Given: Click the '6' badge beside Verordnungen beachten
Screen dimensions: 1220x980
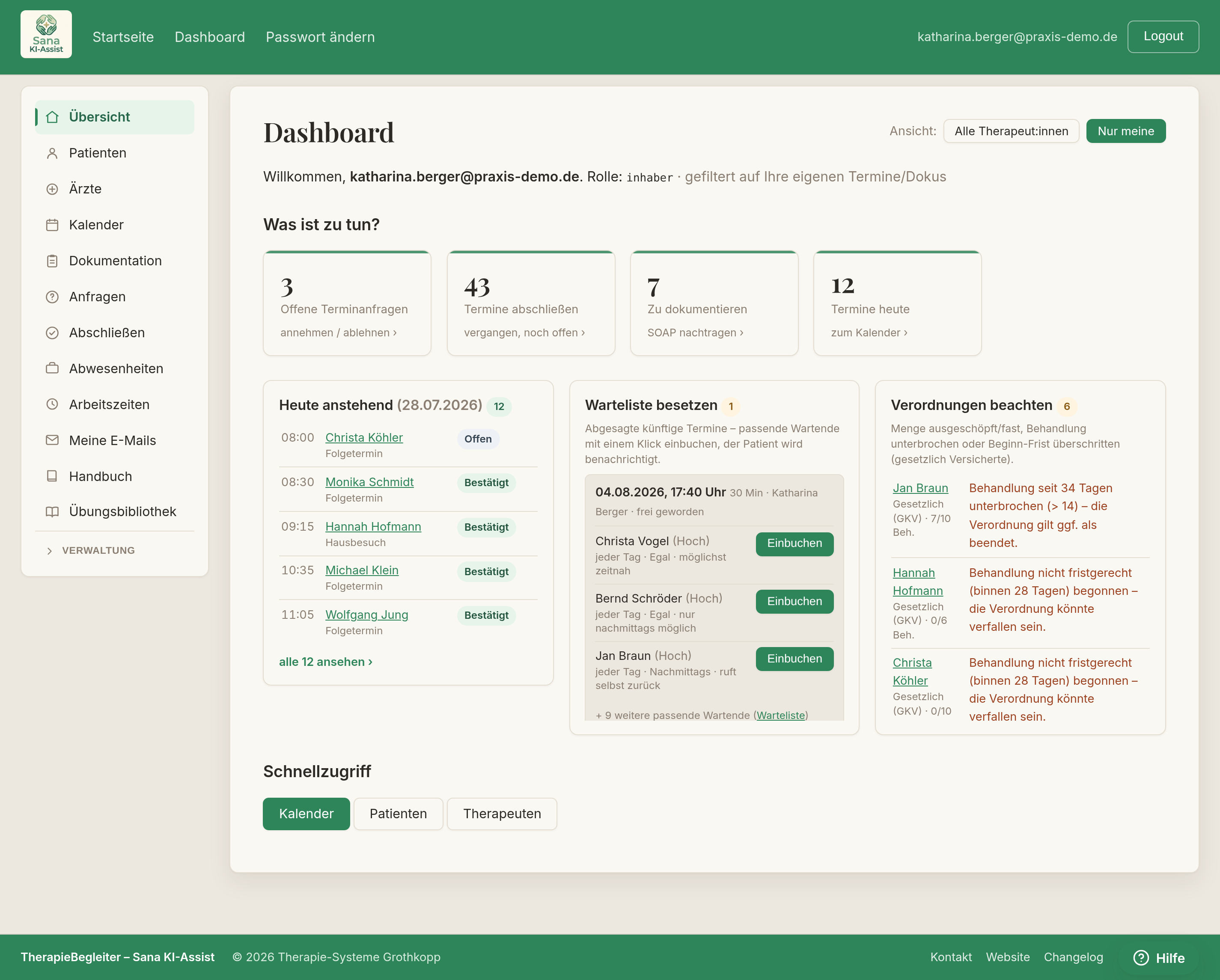Looking at the screenshot, I should [x=1066, y=406].
